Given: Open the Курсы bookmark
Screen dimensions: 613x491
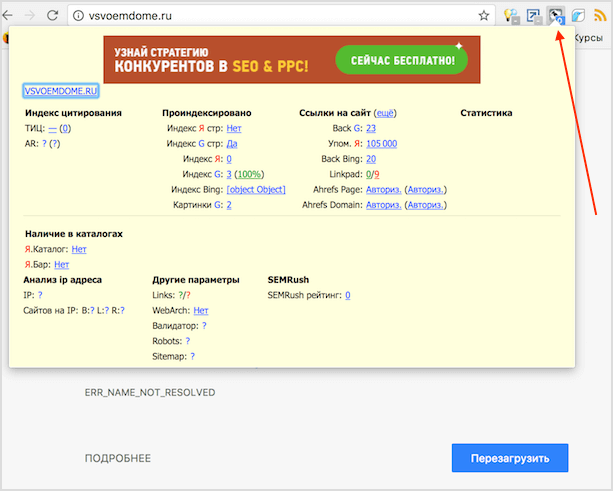Looking at the screenshot, I should 589,38.
